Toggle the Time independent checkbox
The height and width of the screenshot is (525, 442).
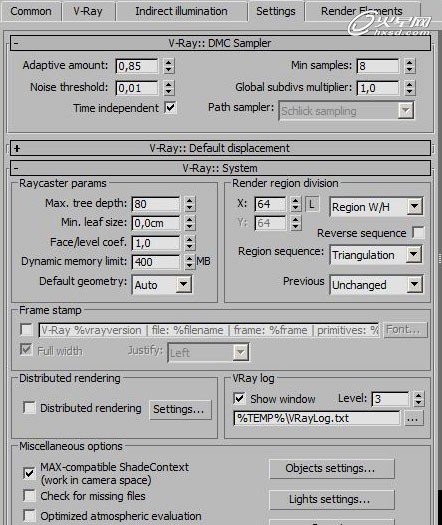point(170,108)
